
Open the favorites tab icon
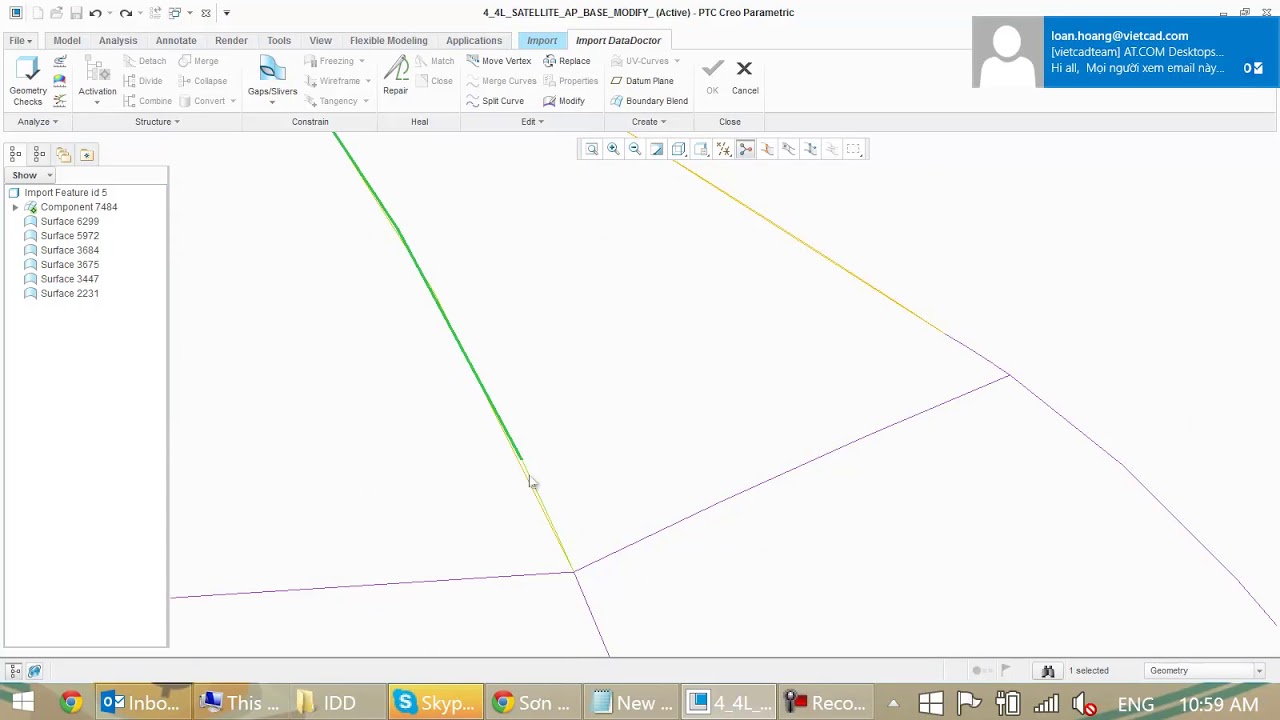point(87,154)
